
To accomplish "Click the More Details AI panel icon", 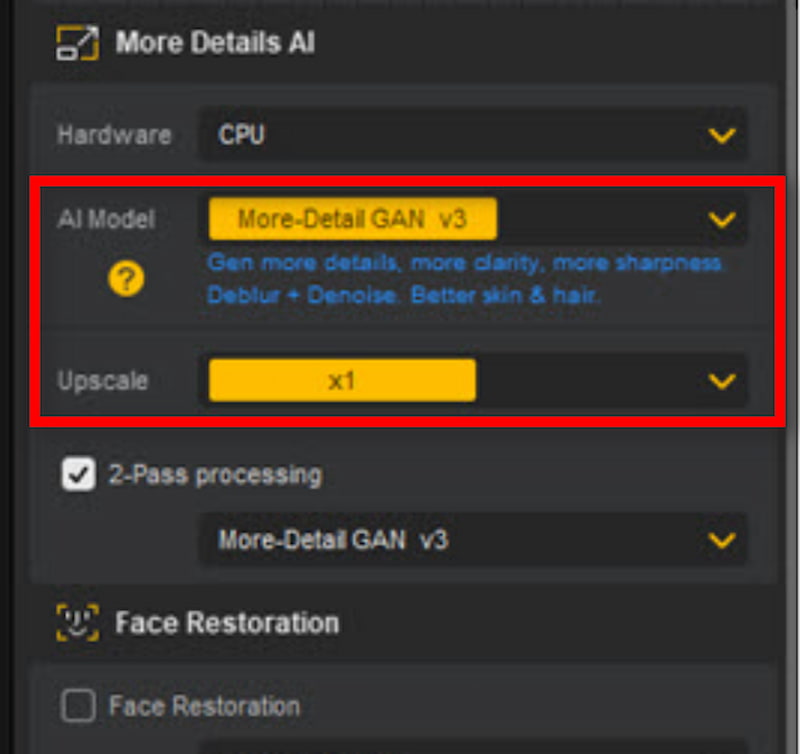I will 75,42.
